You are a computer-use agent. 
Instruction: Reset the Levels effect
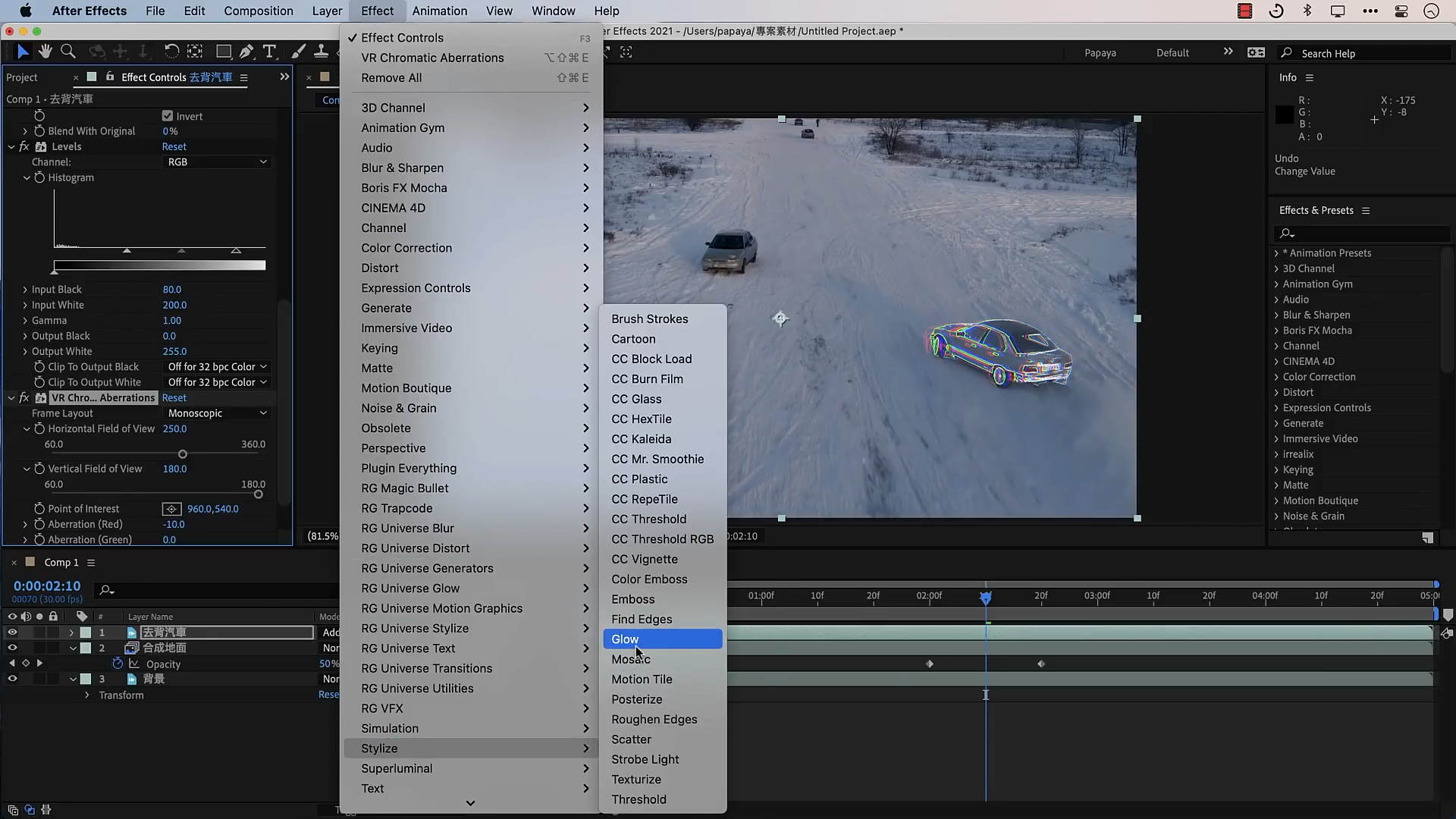coord(174,146)
